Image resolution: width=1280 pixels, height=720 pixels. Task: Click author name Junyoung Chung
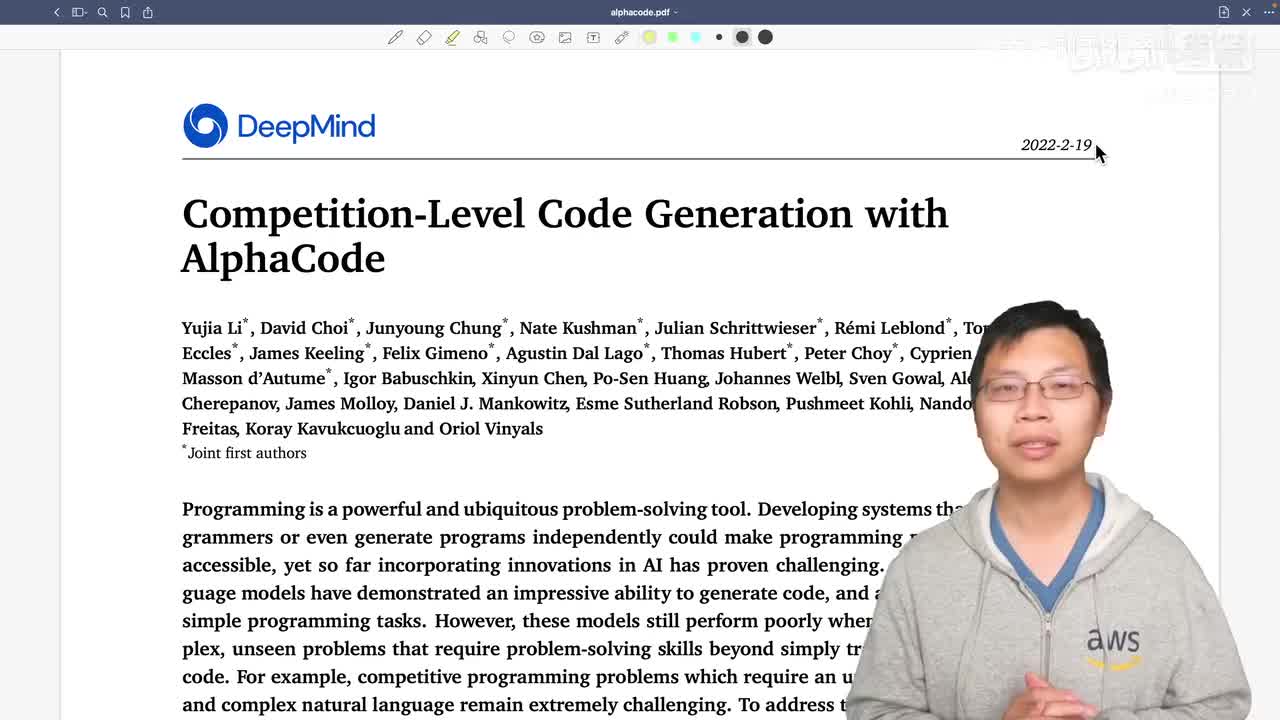point(434,328)
